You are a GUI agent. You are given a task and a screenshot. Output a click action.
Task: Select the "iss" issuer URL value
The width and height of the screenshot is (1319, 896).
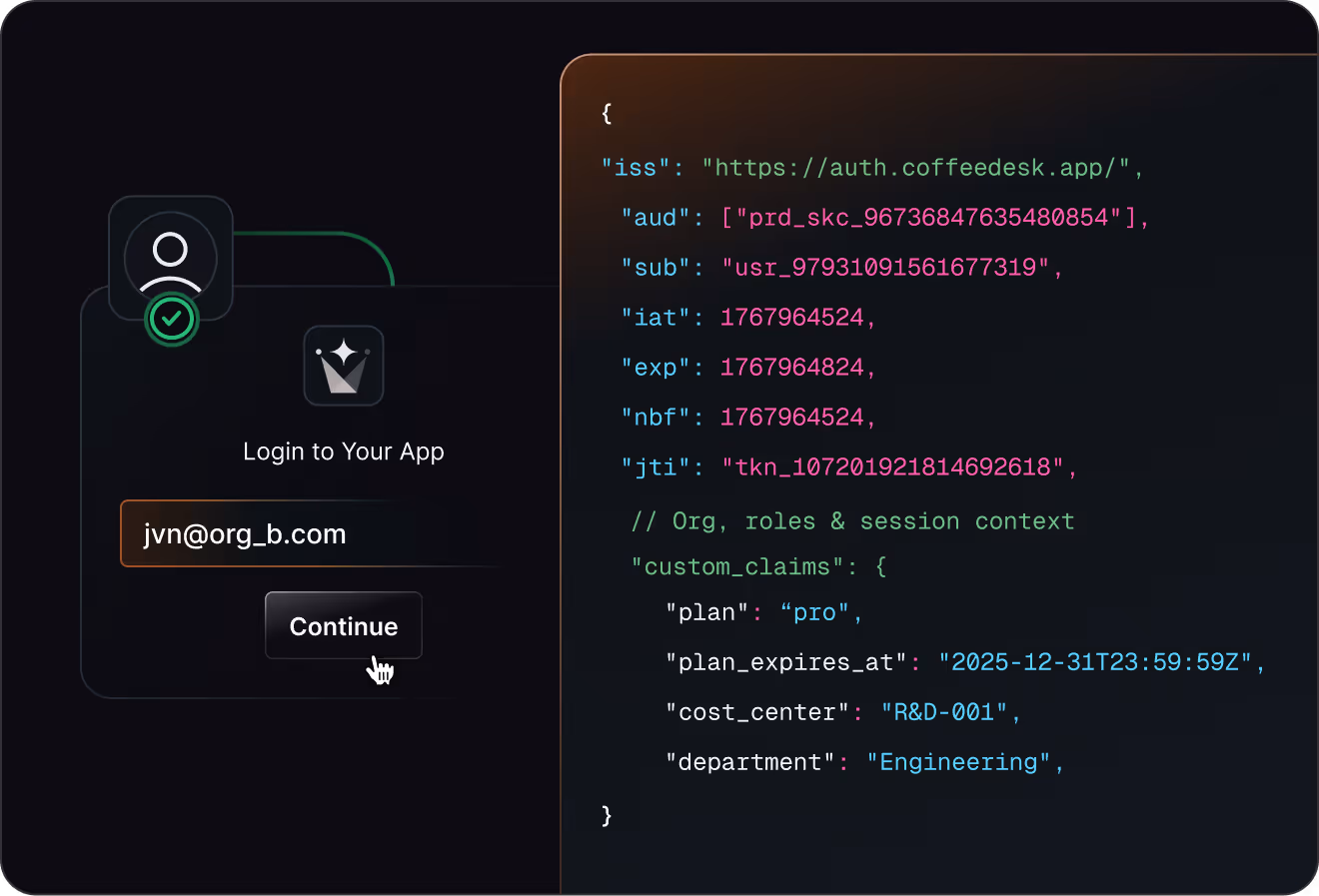916,168
